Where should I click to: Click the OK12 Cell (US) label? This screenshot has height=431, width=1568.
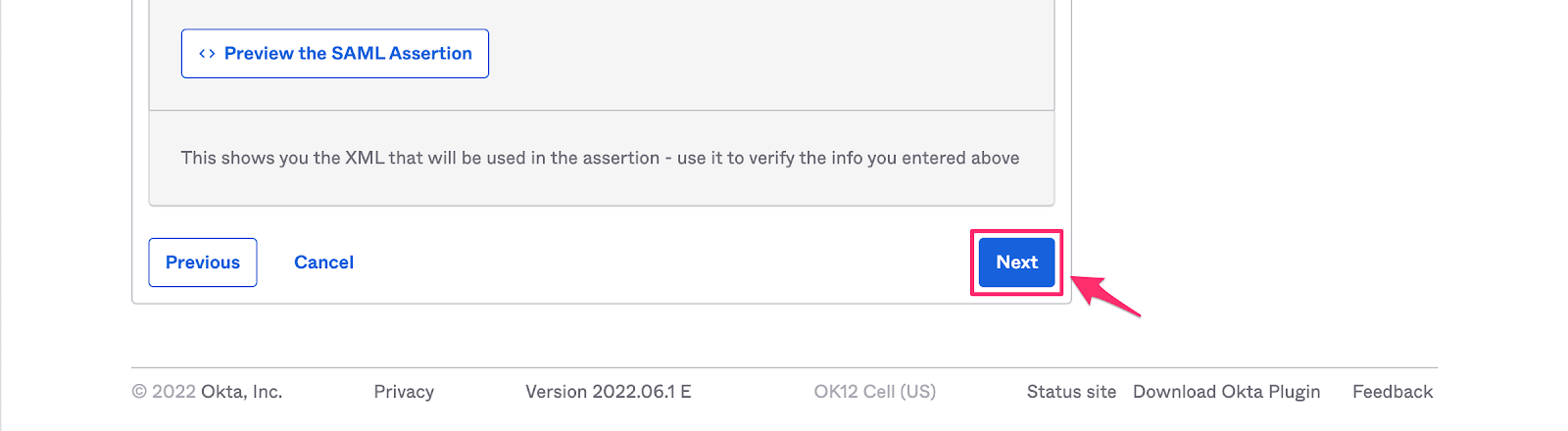pos(875,392)
